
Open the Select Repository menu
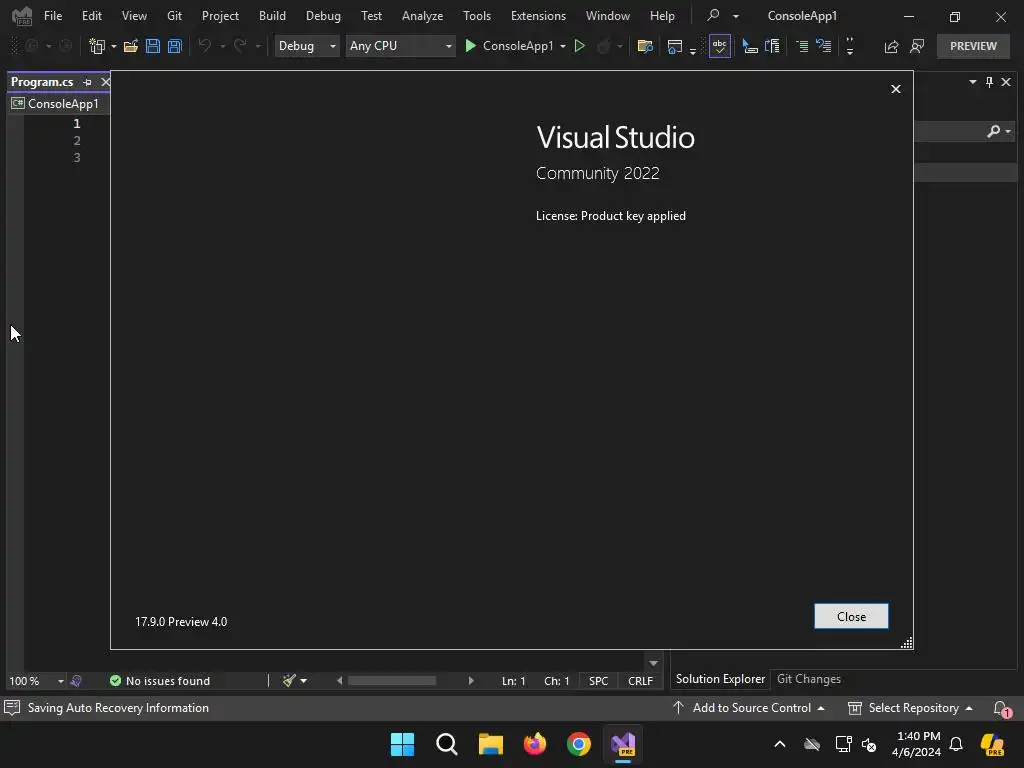(910, 708)
